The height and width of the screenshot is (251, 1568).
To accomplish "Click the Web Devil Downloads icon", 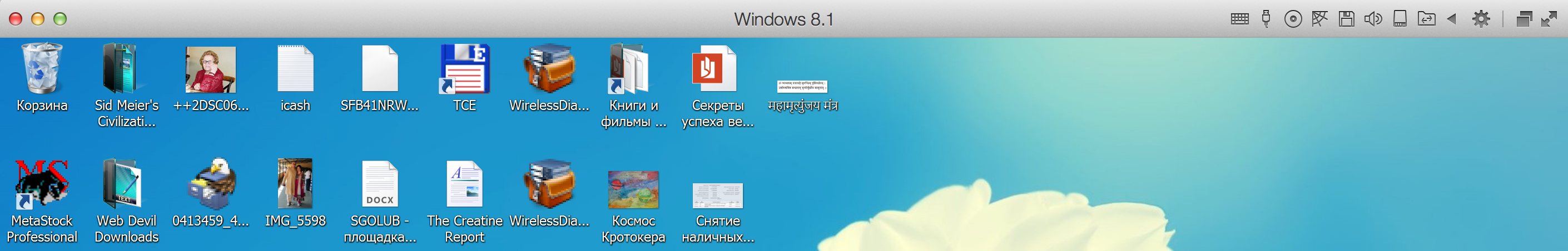I will [x=126, y=184].
